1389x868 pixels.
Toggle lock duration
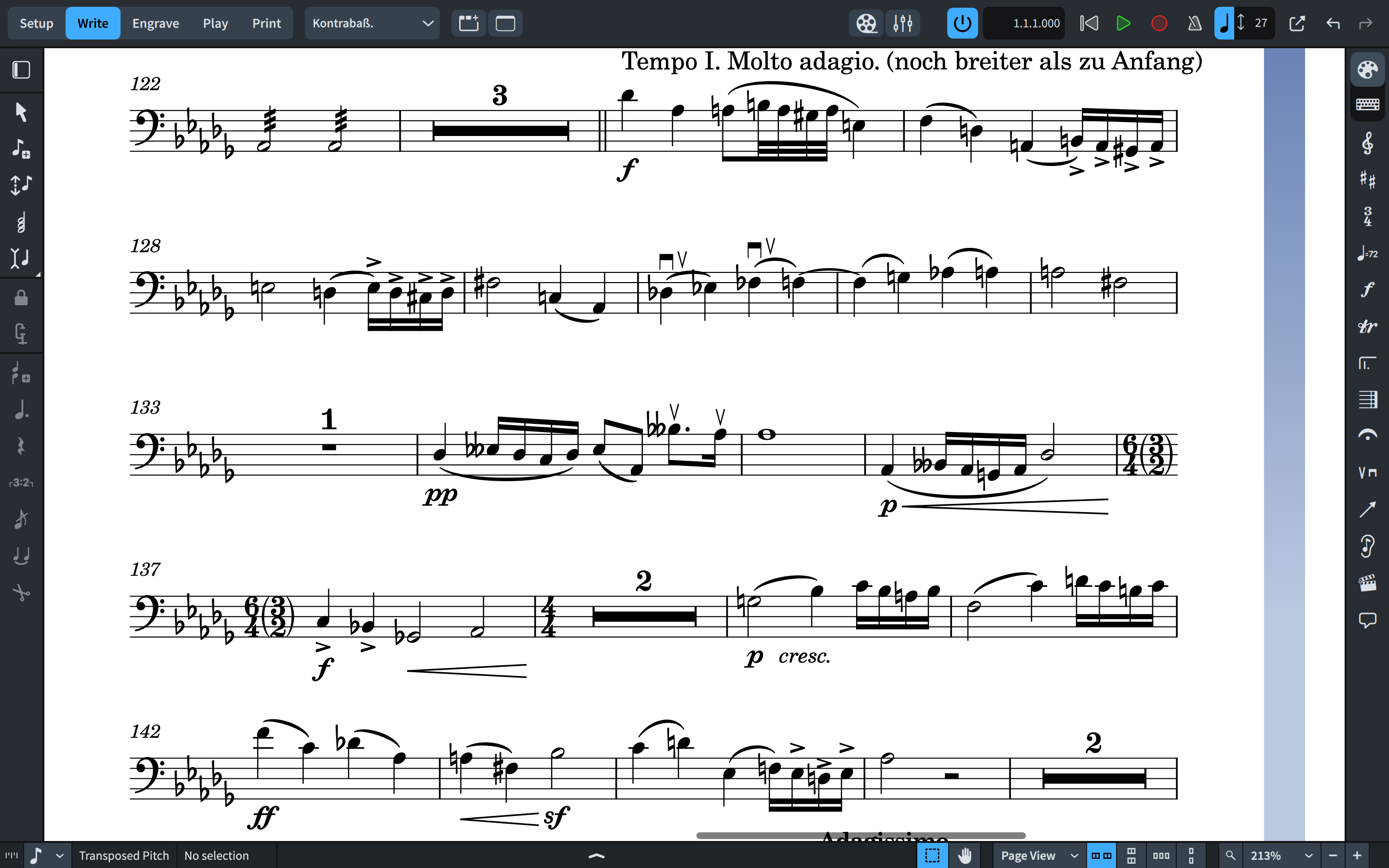pos(21,298)
